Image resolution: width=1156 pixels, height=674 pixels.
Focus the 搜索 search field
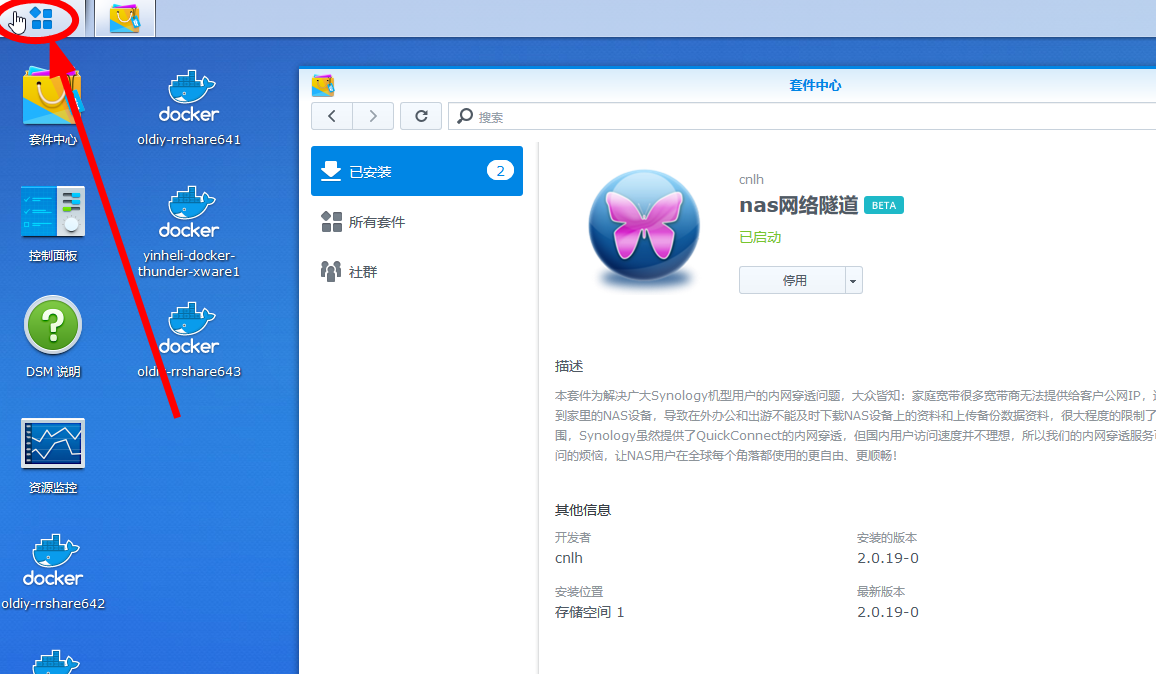[x=802, y=117]
